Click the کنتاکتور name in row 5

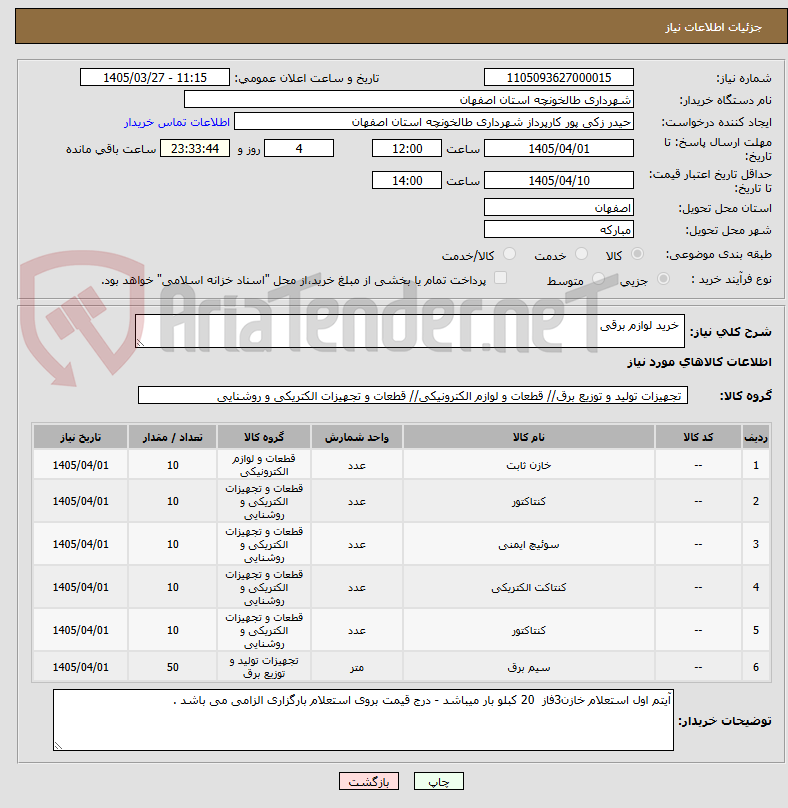pyautogui.click(x=529, y=630)
